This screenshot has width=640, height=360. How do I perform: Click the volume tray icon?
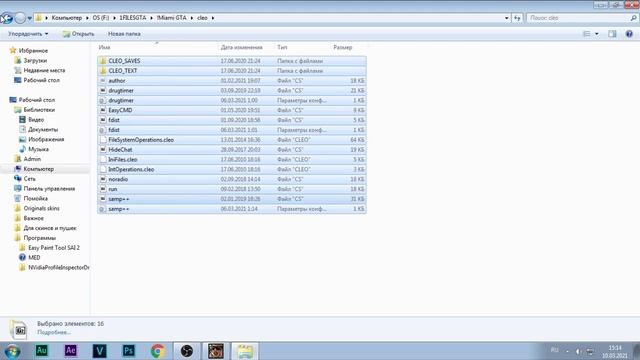(578, 351)
